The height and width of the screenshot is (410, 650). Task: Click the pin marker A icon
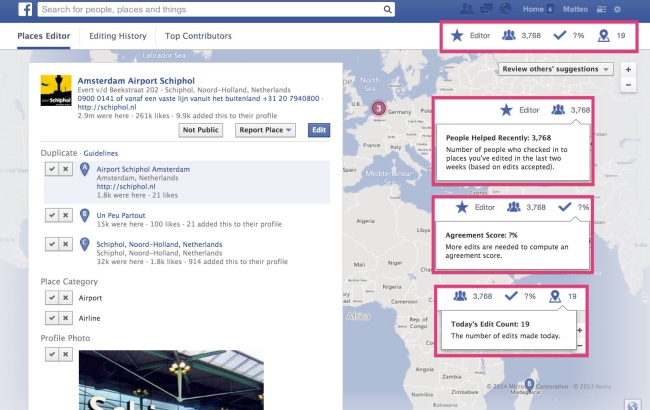(x=85, y=169)
